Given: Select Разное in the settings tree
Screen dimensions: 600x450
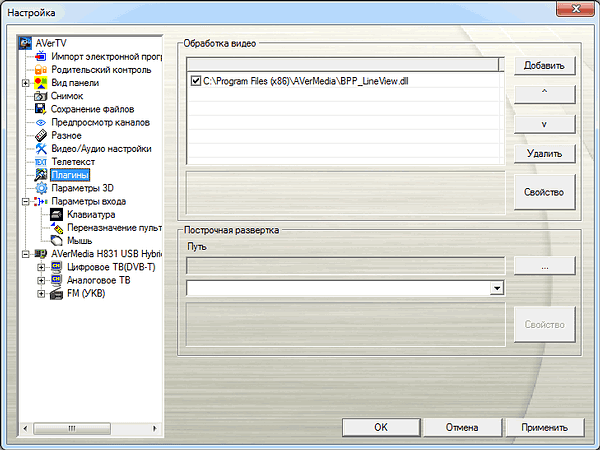Looking at the screenshot, I should (x=66, y=135).
